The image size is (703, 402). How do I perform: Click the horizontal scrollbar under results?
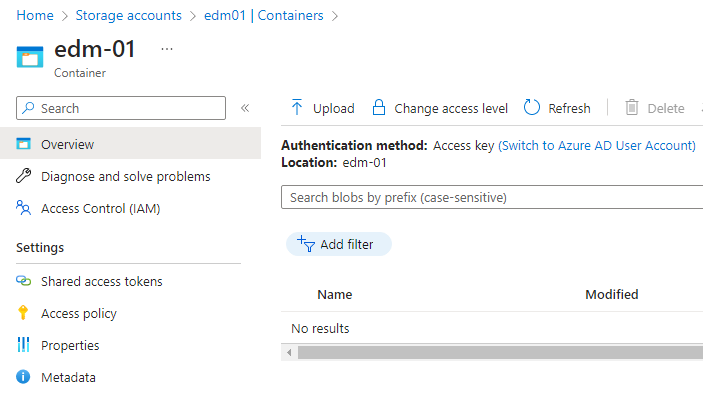tap(495, 352)
